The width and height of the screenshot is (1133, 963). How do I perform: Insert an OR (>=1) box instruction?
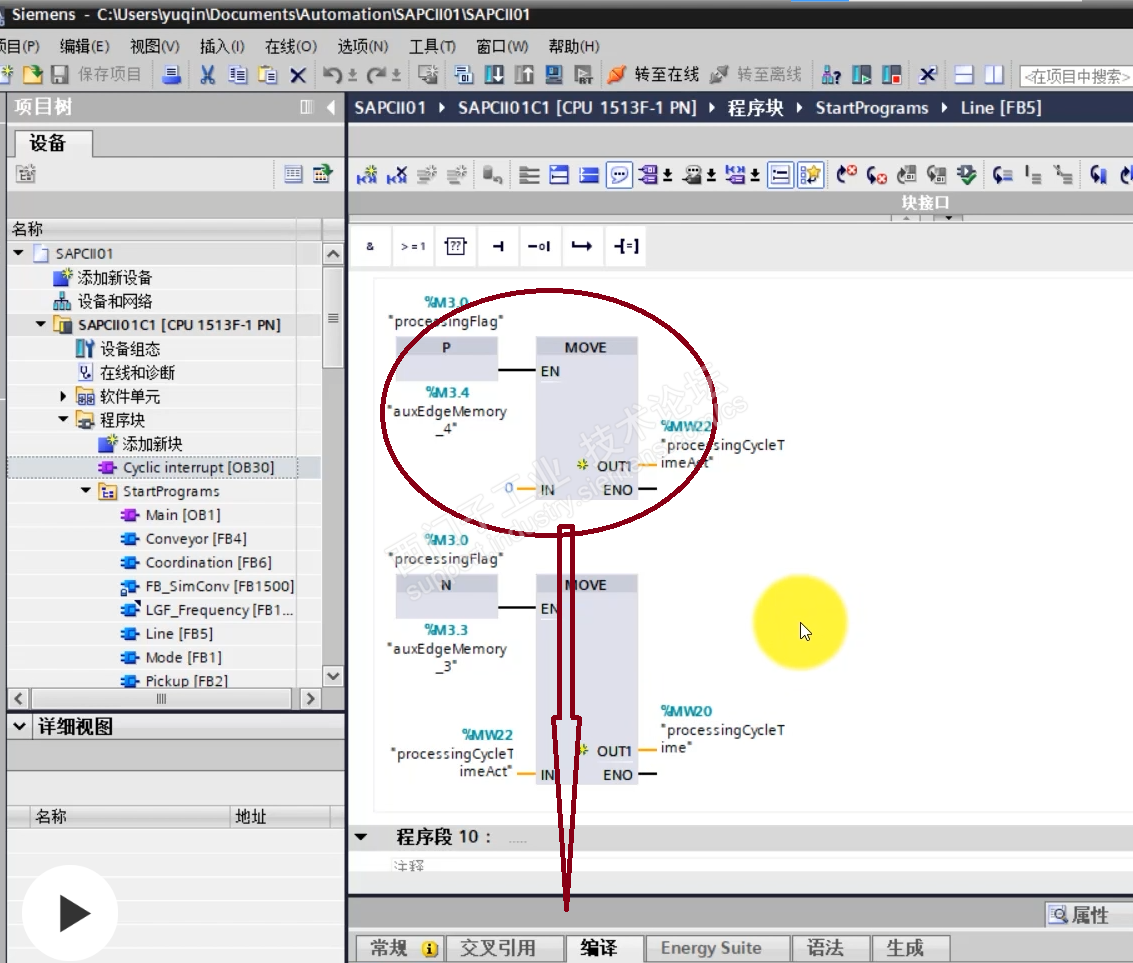pos(412,246)
